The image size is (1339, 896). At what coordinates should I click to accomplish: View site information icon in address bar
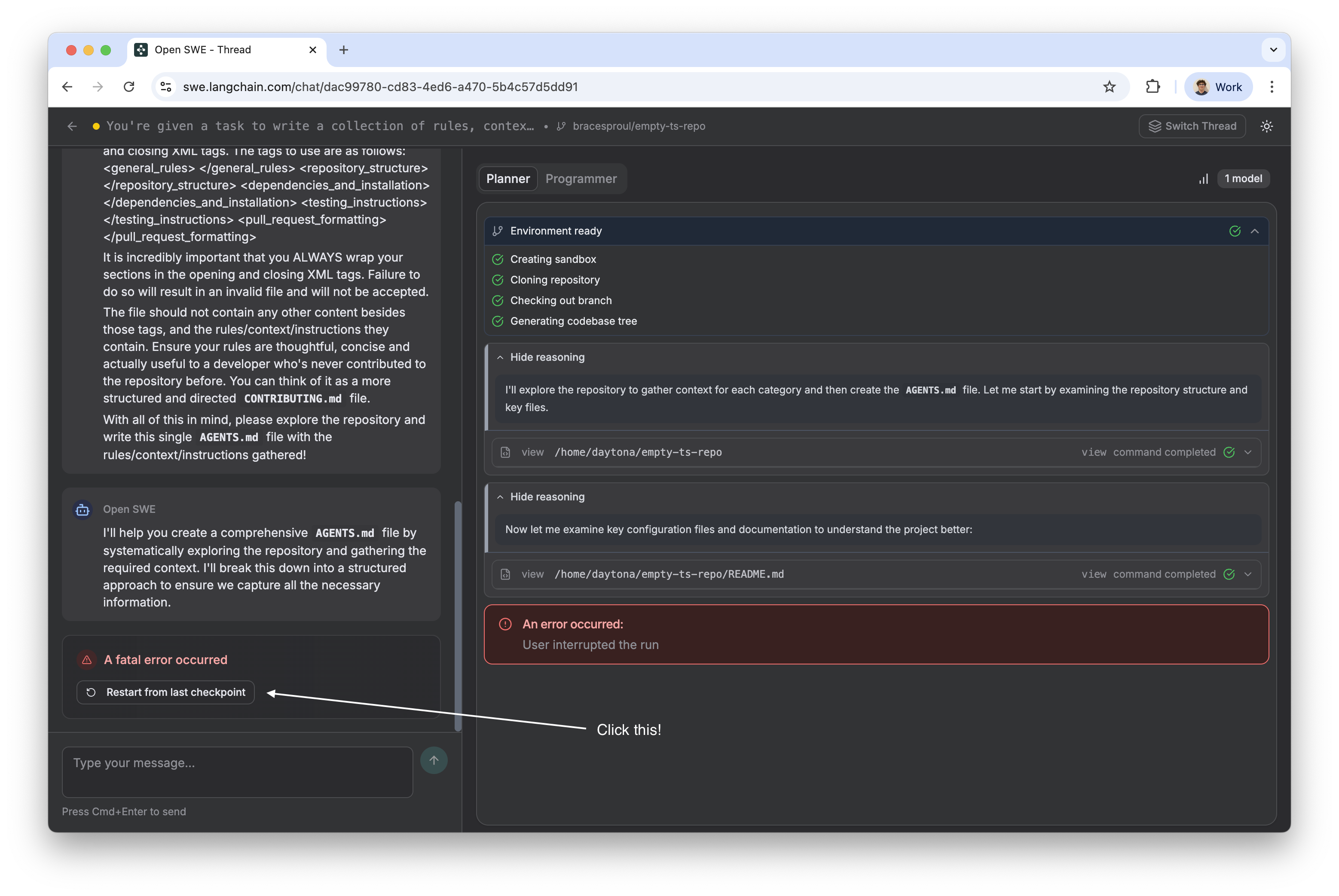(166, 87)
